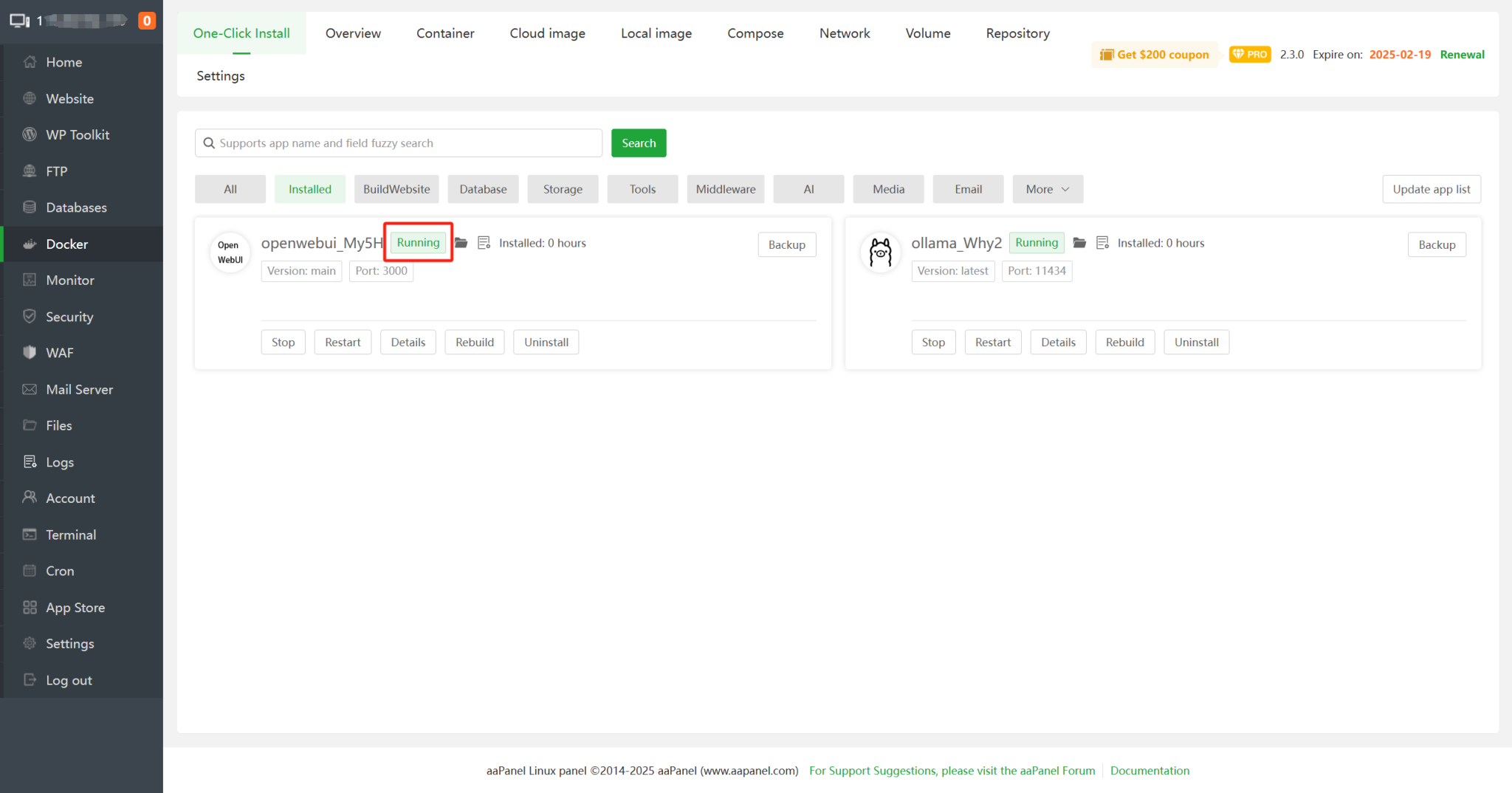Viewport: 1512px width, 793px height.
Task: Stop the ollama_Why2 container
Action: [x=932, y=342]
